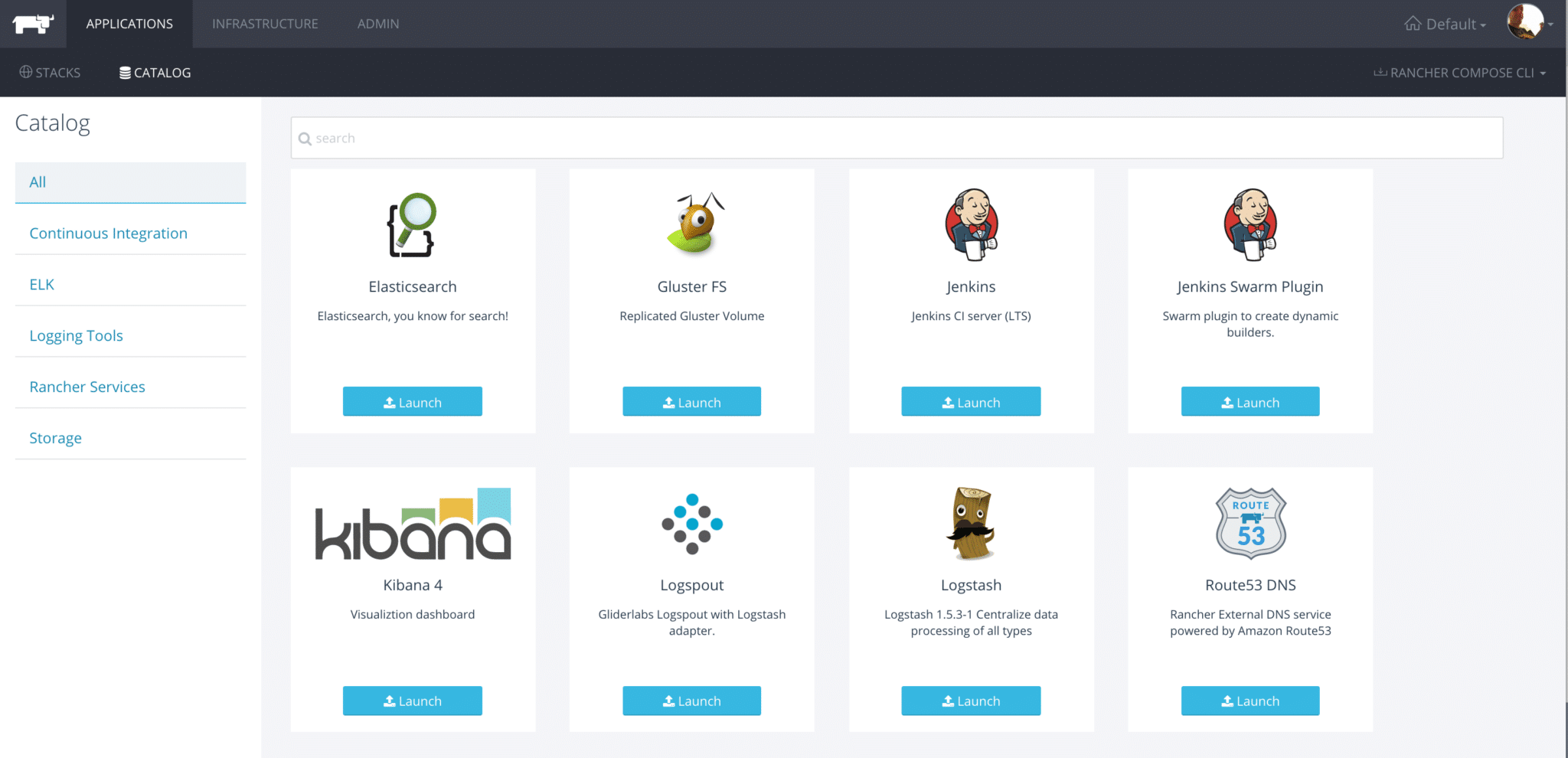Click the Elasticsearch magnifier icon
The image size is (1568, 758).
pos(412,224)
